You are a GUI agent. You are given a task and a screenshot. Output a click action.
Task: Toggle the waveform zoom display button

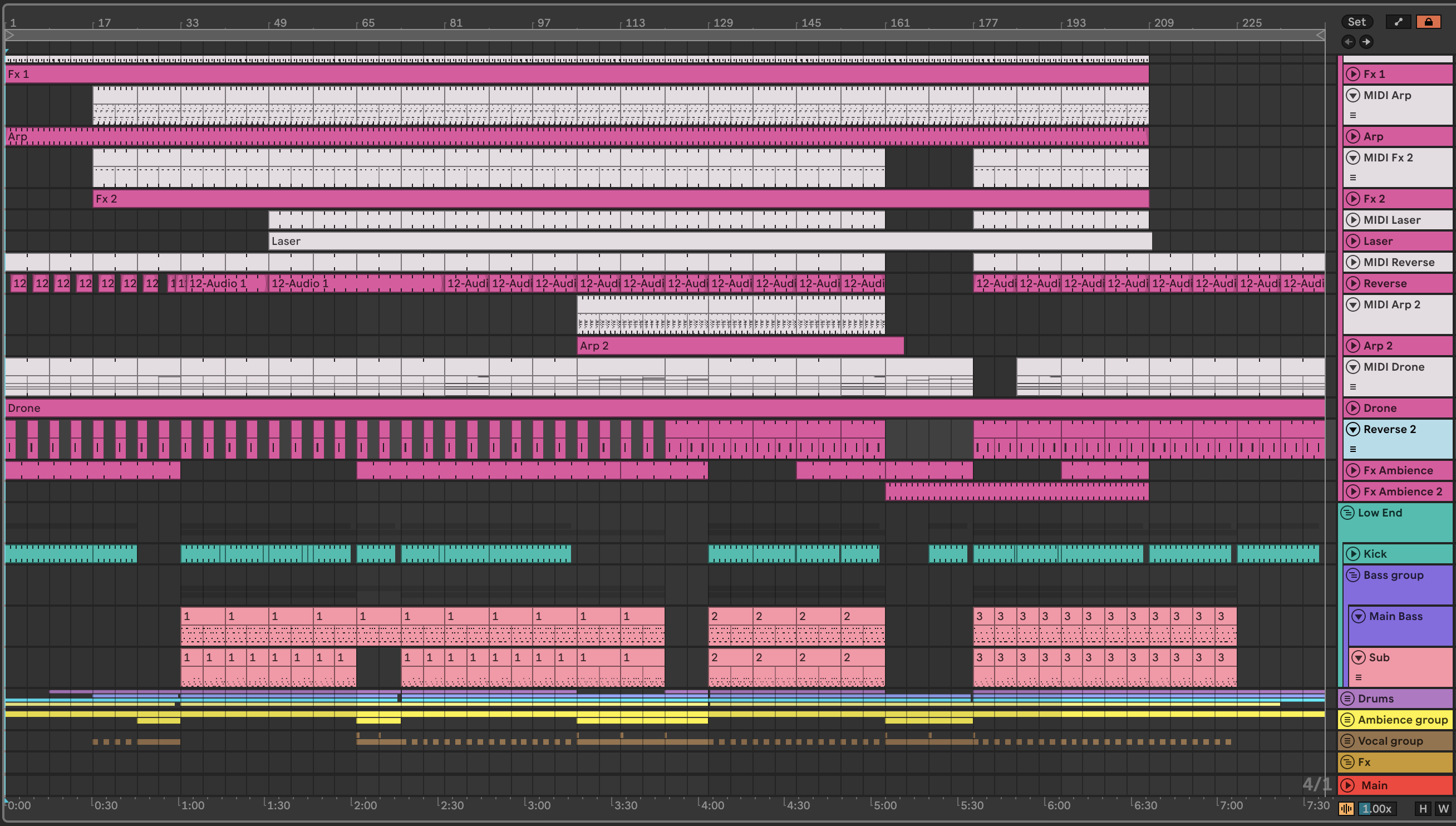1346,808
